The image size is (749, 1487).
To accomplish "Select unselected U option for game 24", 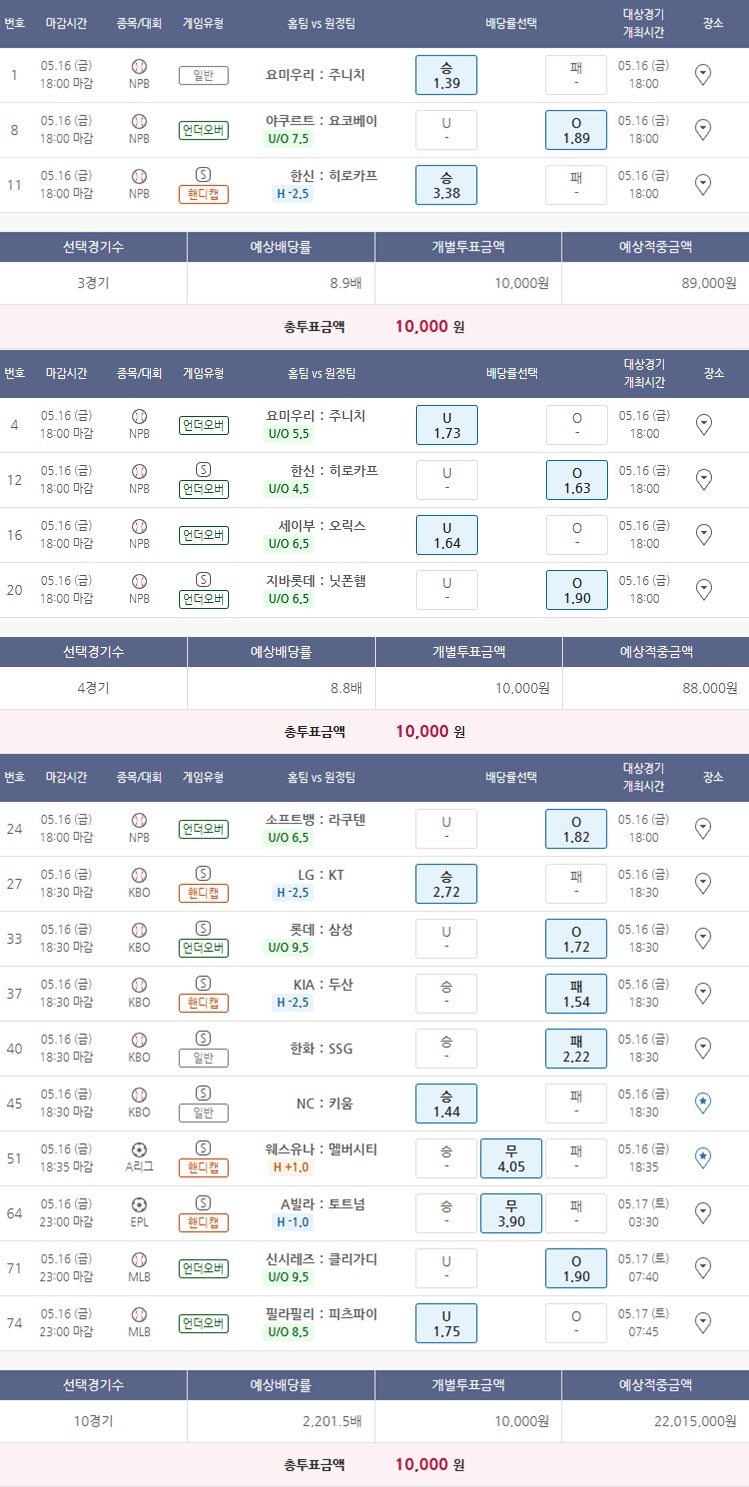I will pos(446,829).
